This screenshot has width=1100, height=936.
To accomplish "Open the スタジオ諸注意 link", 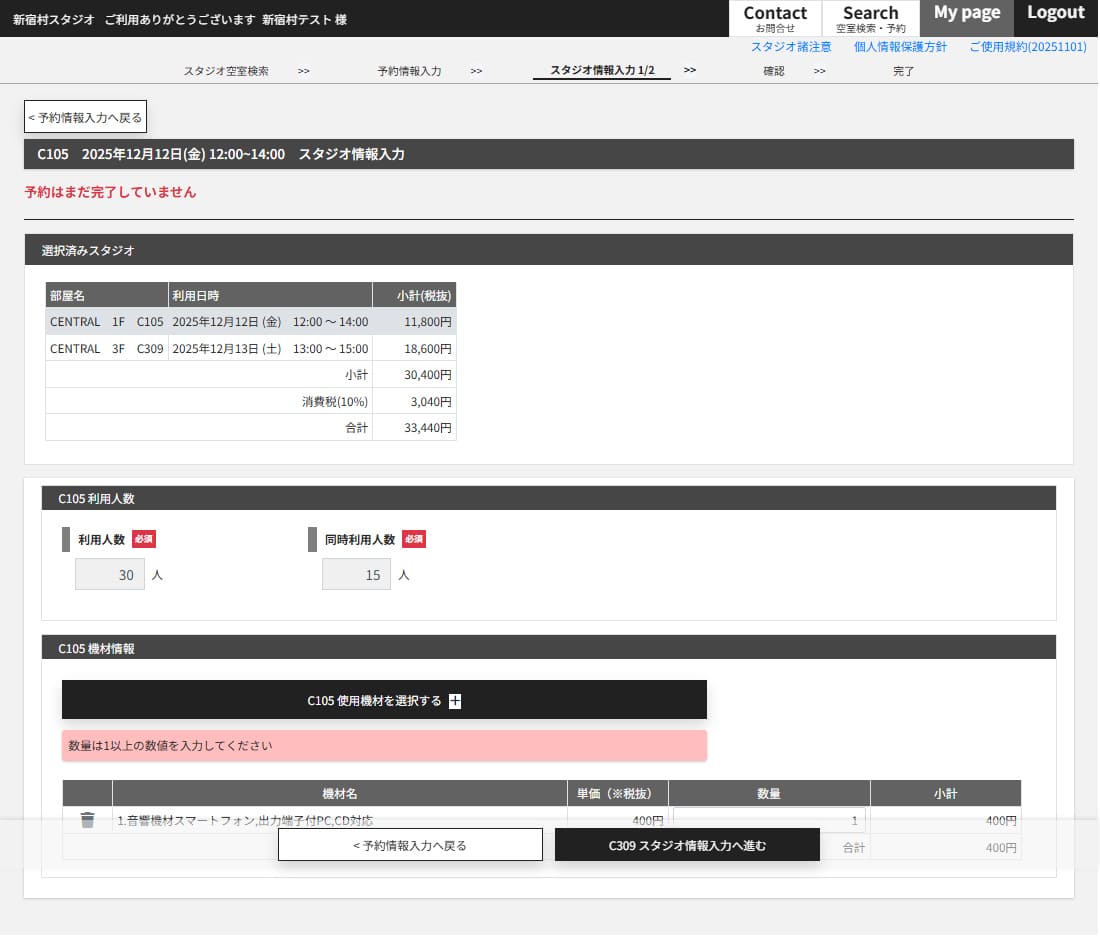I will [791, 47].
